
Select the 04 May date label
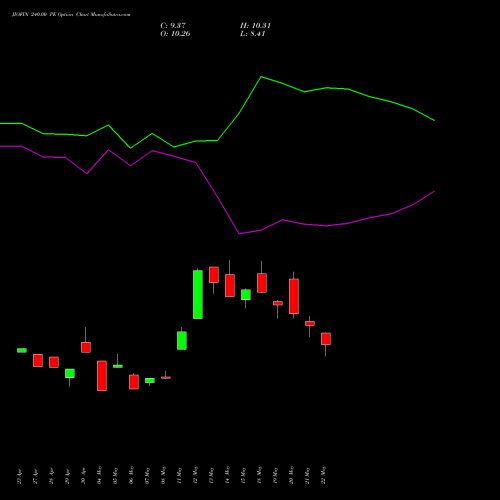[x=99, y=475]
